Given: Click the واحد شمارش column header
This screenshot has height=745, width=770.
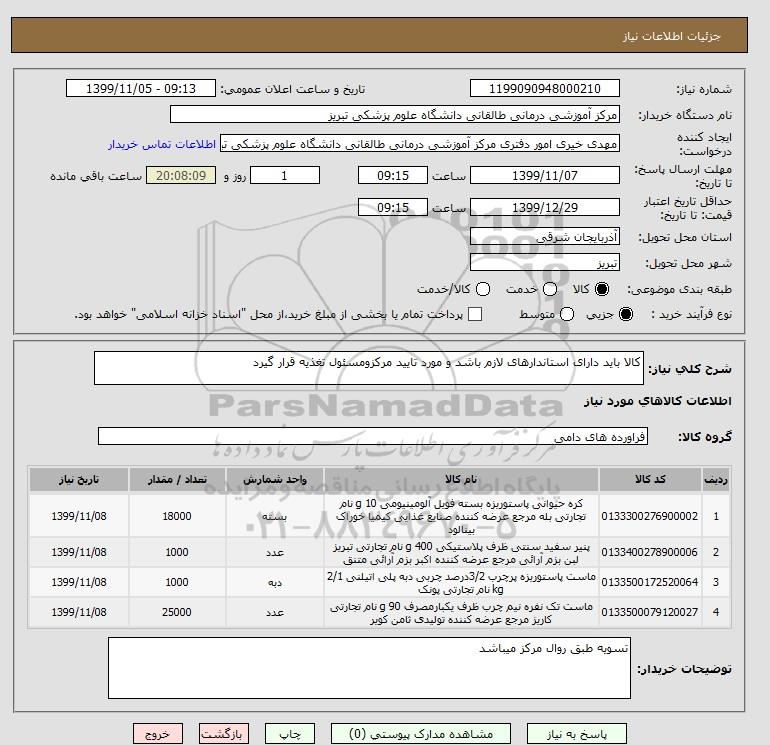Looking at the screenshot, I should coord(275,479).
